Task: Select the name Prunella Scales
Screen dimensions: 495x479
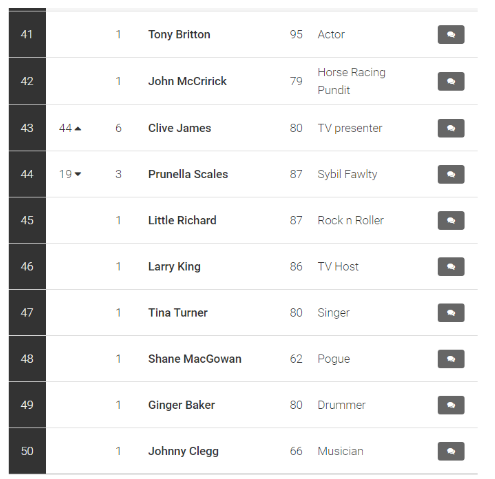Action: (x=188, y=174)
